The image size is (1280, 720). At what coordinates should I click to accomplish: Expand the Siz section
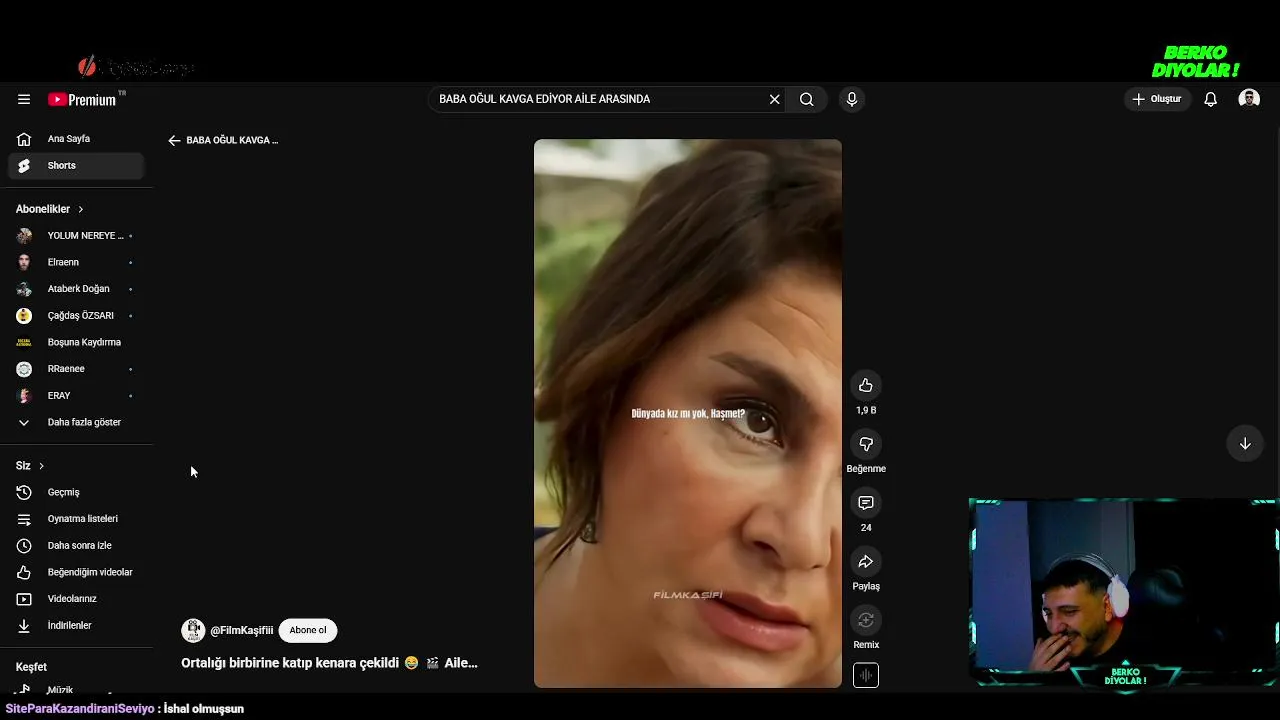click(x=30, y=466)
